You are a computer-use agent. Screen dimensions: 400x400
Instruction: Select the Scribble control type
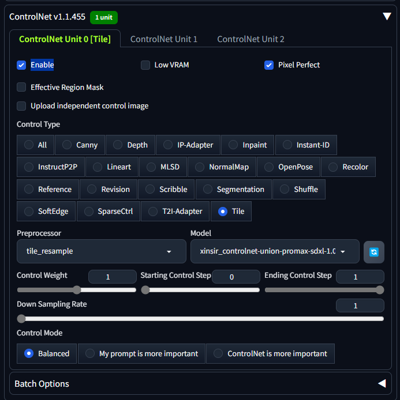166,189
